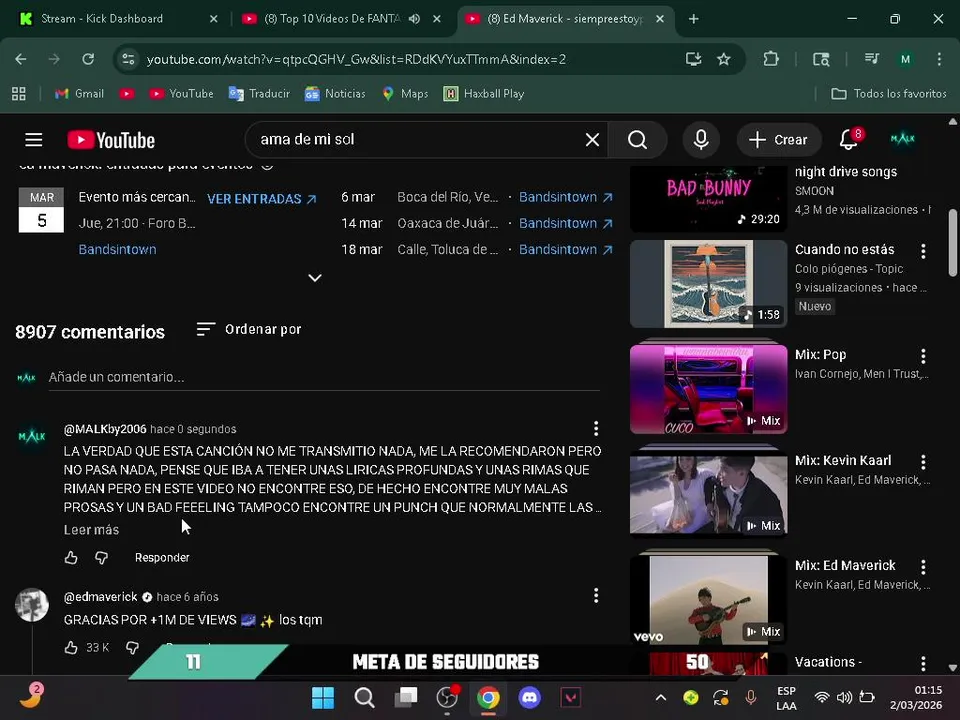
Task: Open Discord from taskbar
Action: pyautogui.click(x=530, y=697)
